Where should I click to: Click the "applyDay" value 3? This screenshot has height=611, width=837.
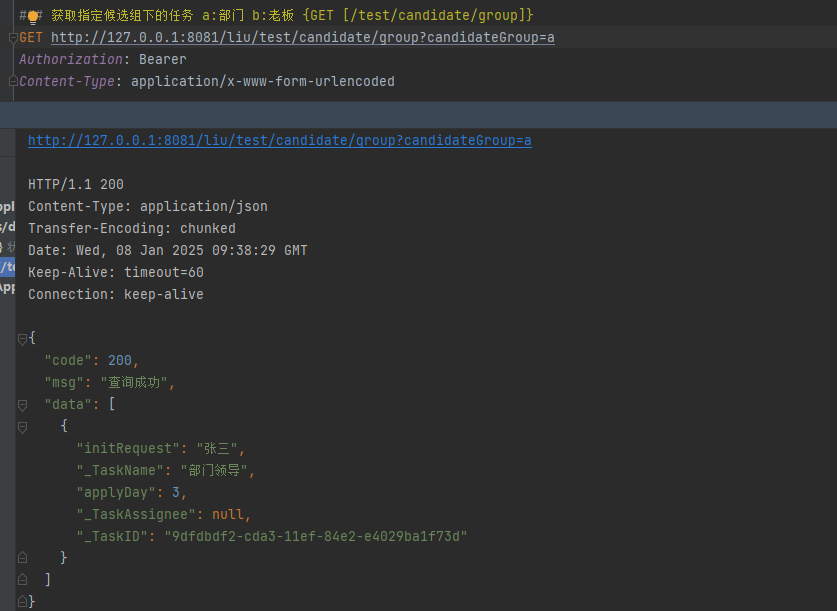pos(175,492)
